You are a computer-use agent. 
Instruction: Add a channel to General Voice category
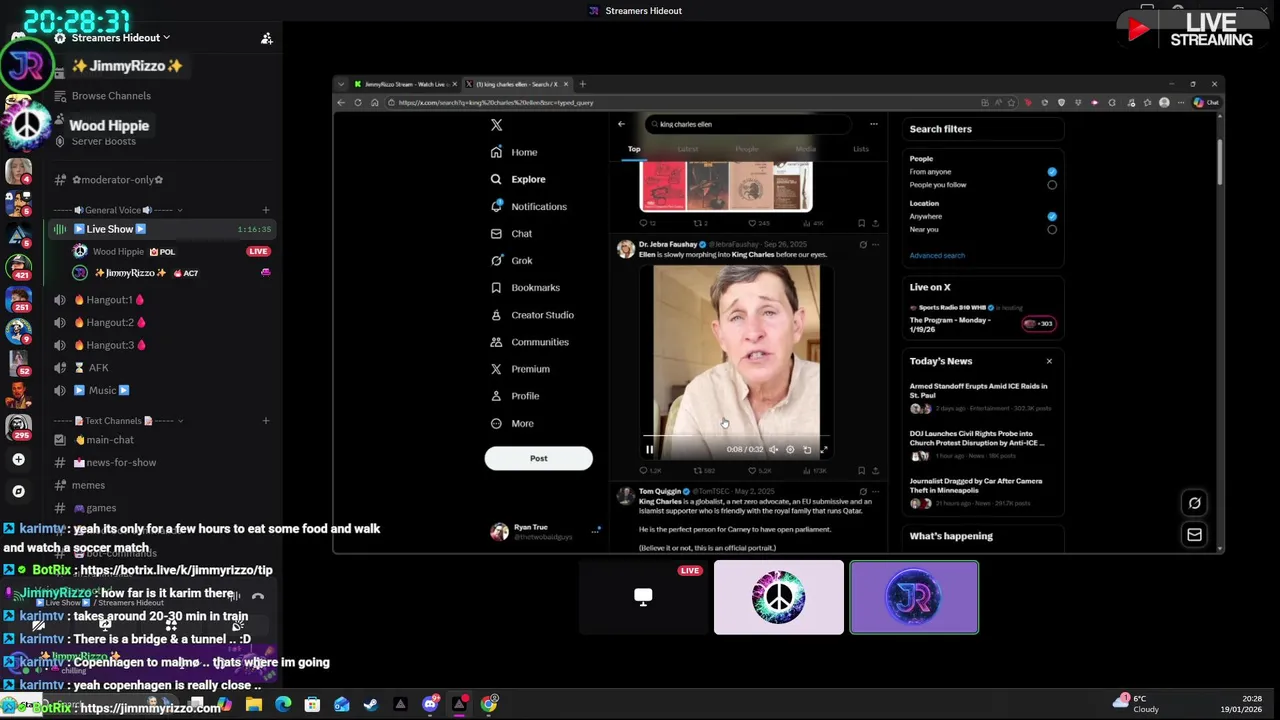tap(266, 210)
